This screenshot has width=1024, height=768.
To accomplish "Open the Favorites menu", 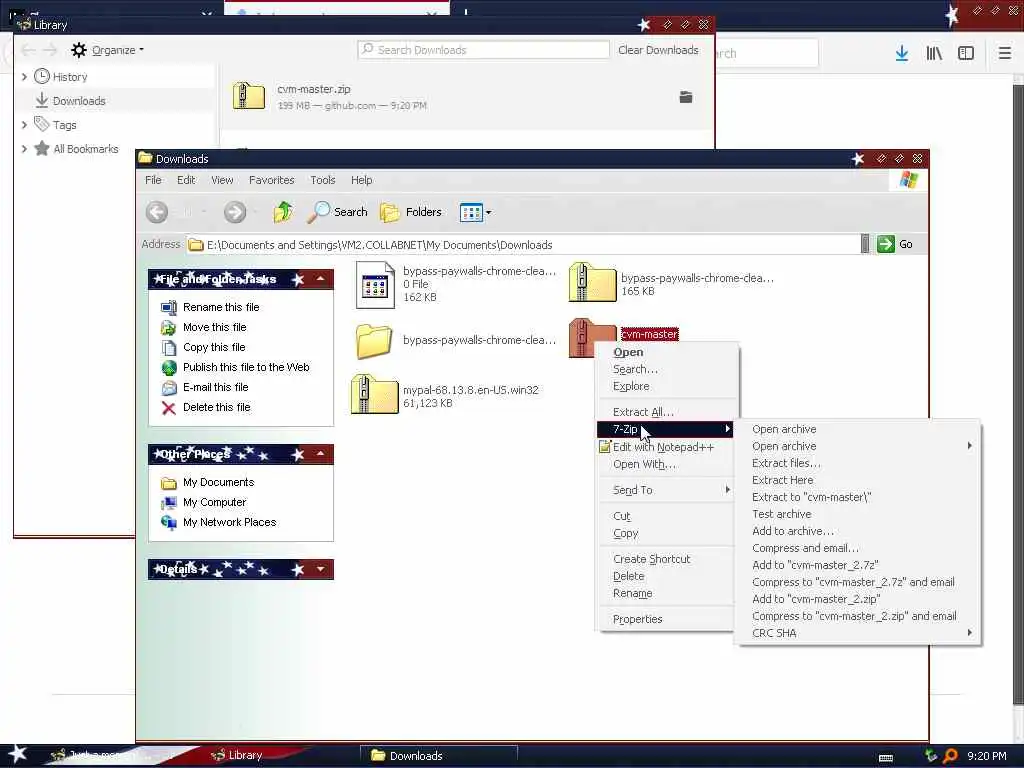I will pos(272,180).
